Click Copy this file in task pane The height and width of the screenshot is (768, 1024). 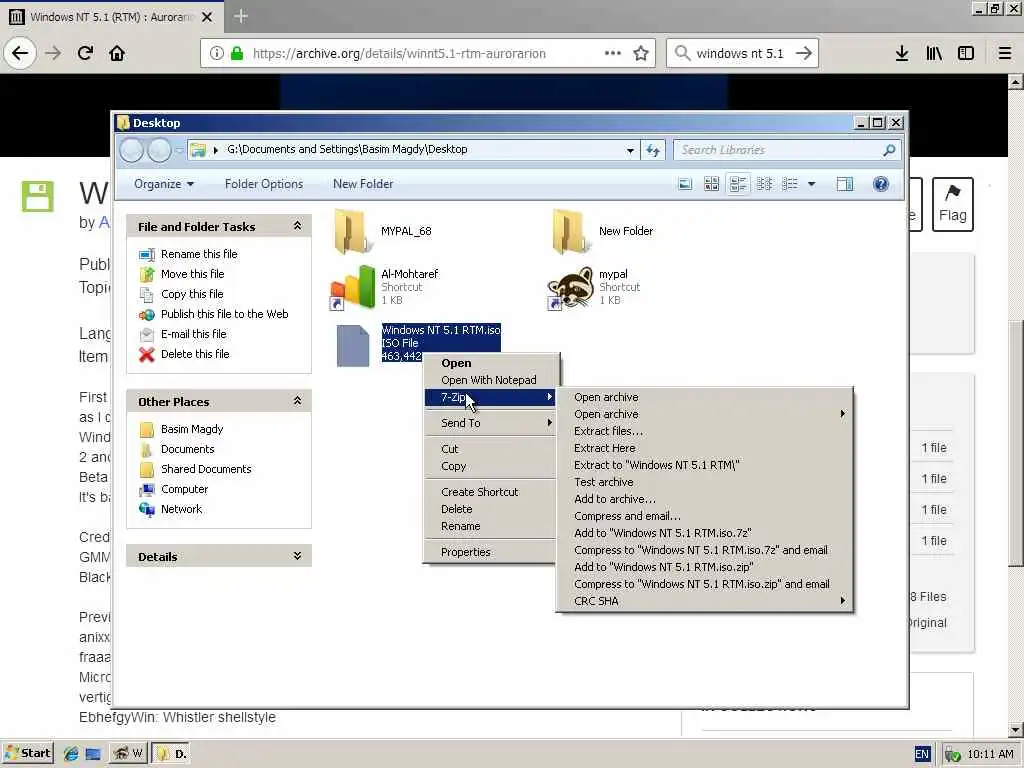[x=192, y=295]
